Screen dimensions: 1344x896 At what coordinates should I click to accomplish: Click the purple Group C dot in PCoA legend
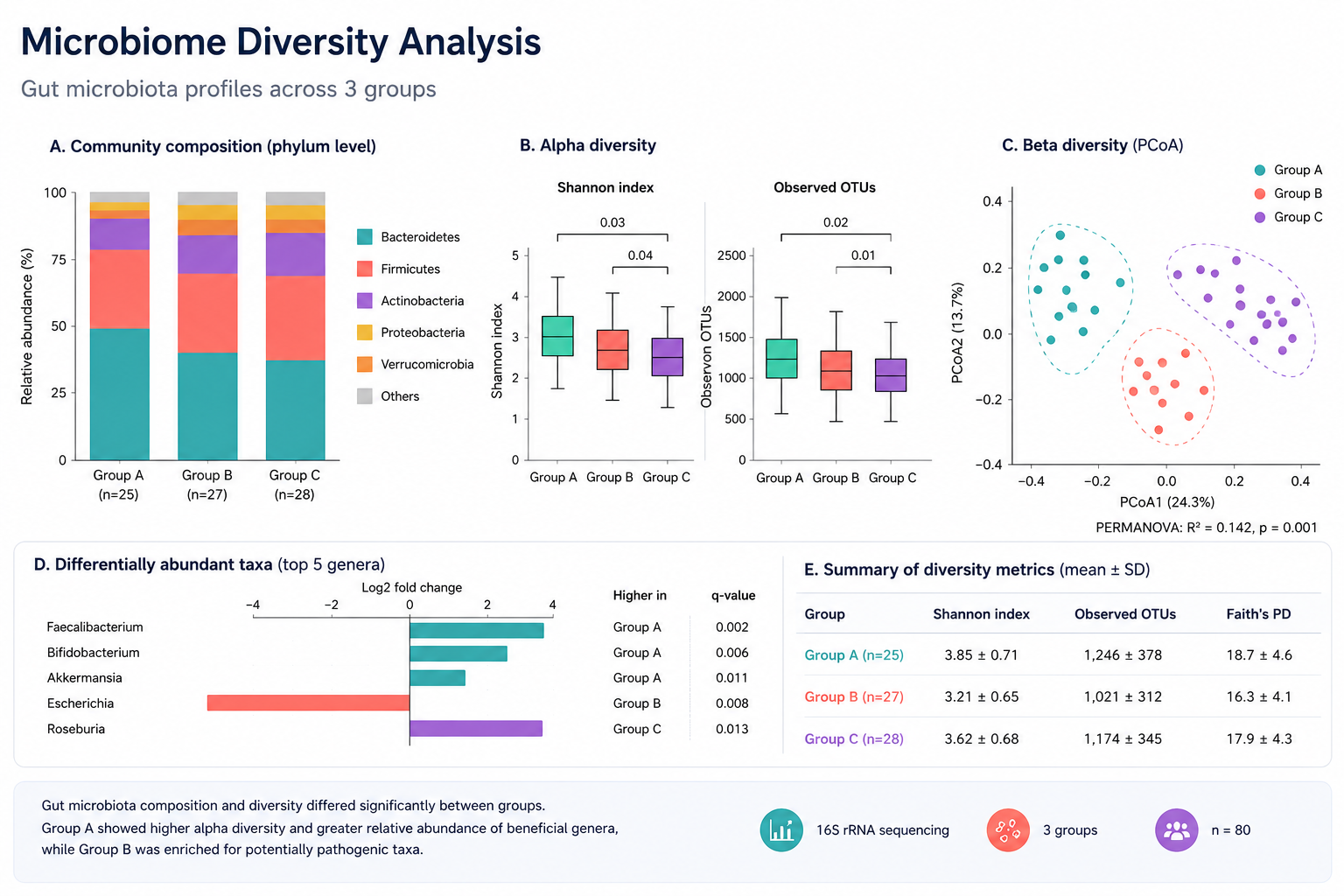(x=1260, y=217)
